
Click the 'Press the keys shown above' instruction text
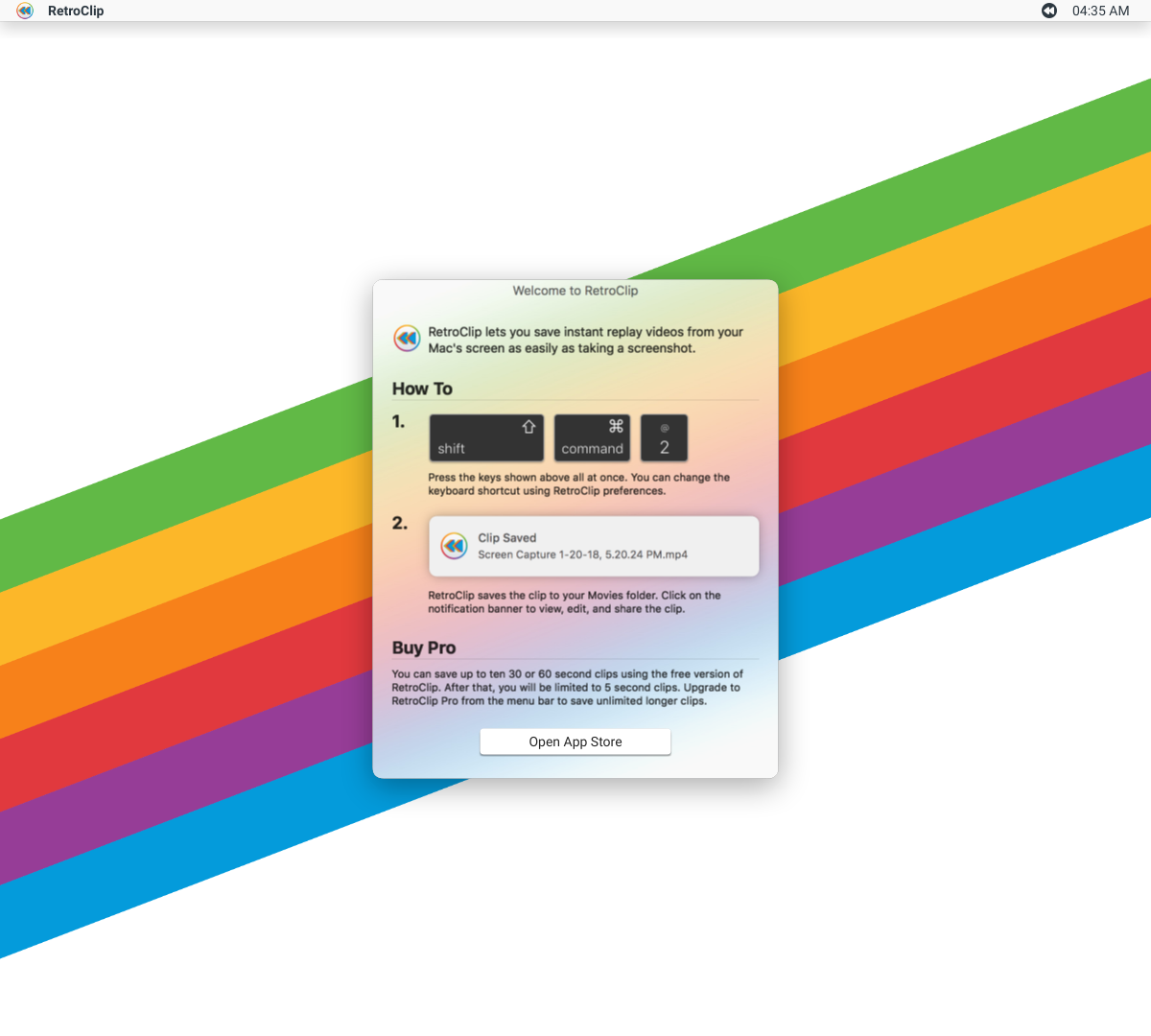(x=579, y=483)
